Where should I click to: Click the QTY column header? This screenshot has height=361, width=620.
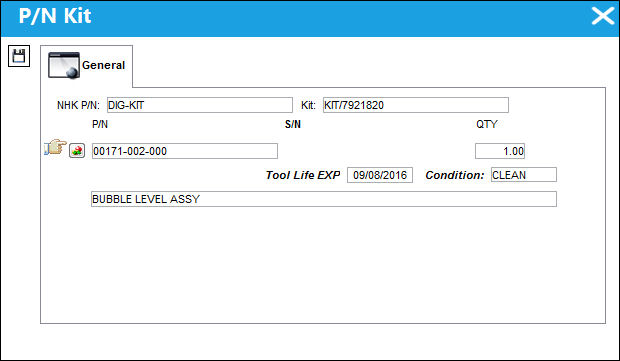tap(487, 124)
